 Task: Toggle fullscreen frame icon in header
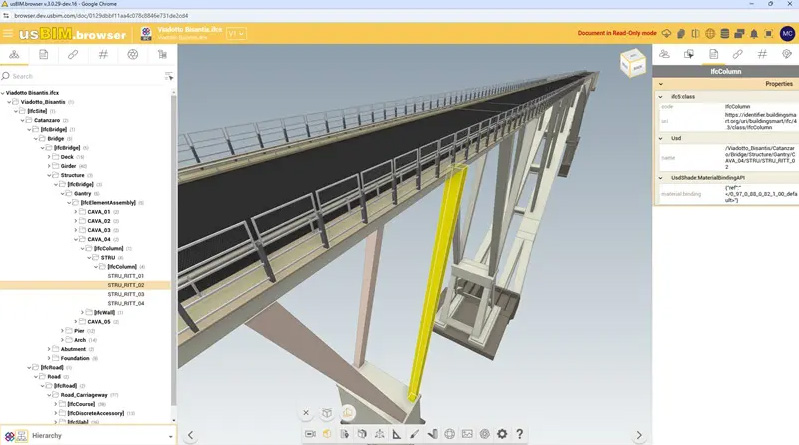[x=768, y=34]
